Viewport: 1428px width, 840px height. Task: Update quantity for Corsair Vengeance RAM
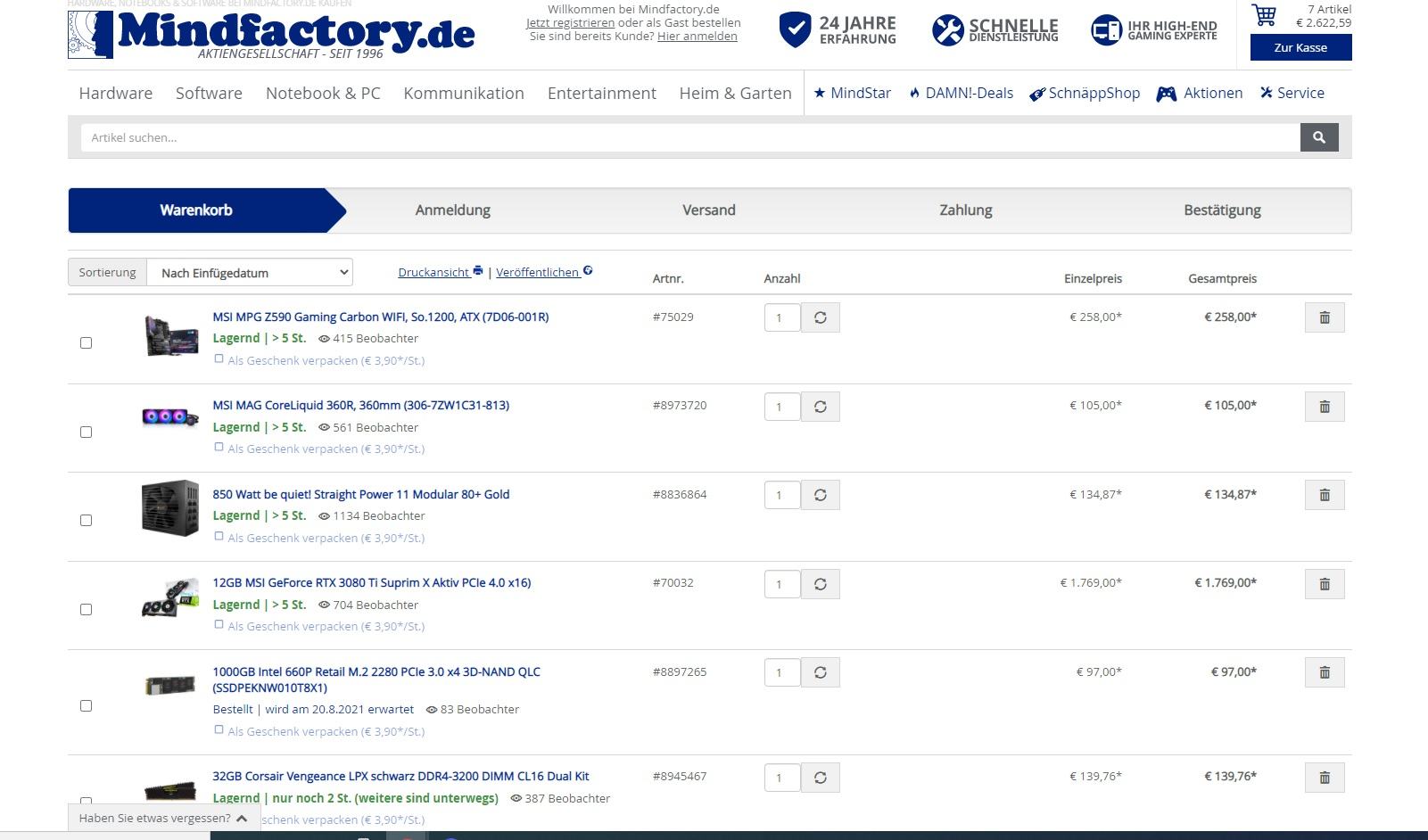click(821, 778)
